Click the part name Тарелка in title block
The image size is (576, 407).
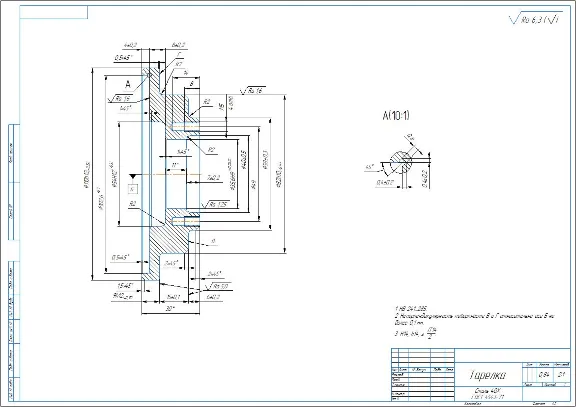(x=487, y=375)
